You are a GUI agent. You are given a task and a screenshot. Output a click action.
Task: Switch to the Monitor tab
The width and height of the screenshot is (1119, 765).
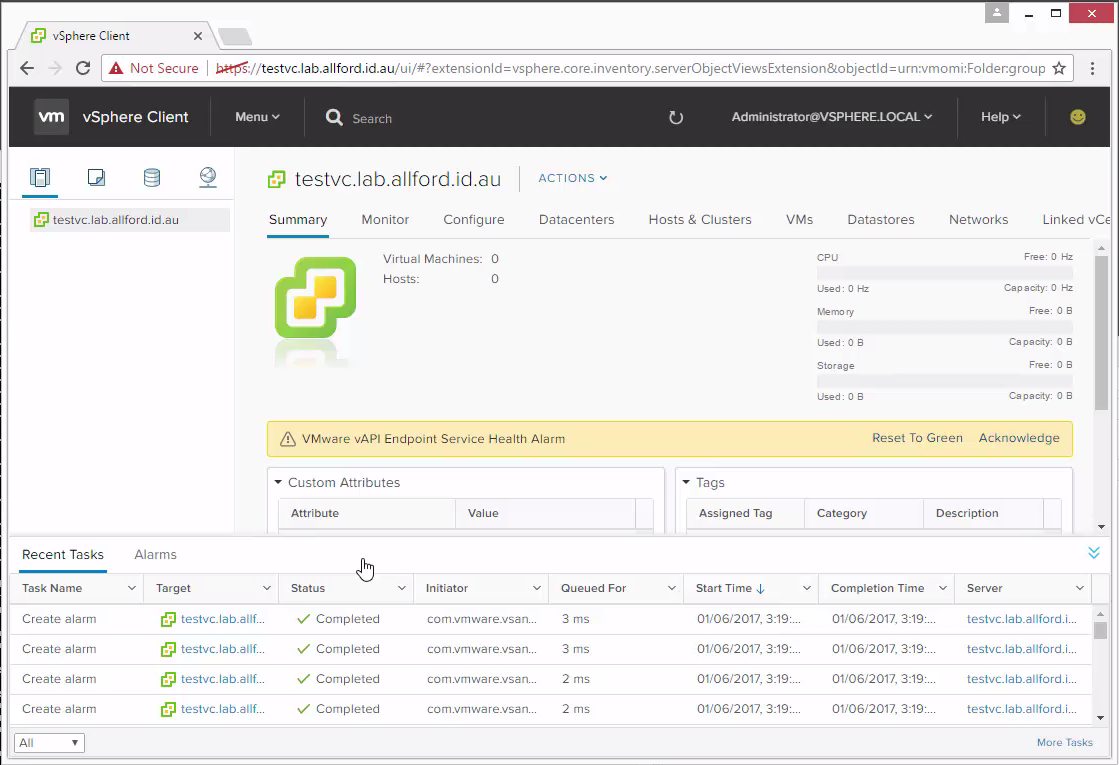coord(385,220)
